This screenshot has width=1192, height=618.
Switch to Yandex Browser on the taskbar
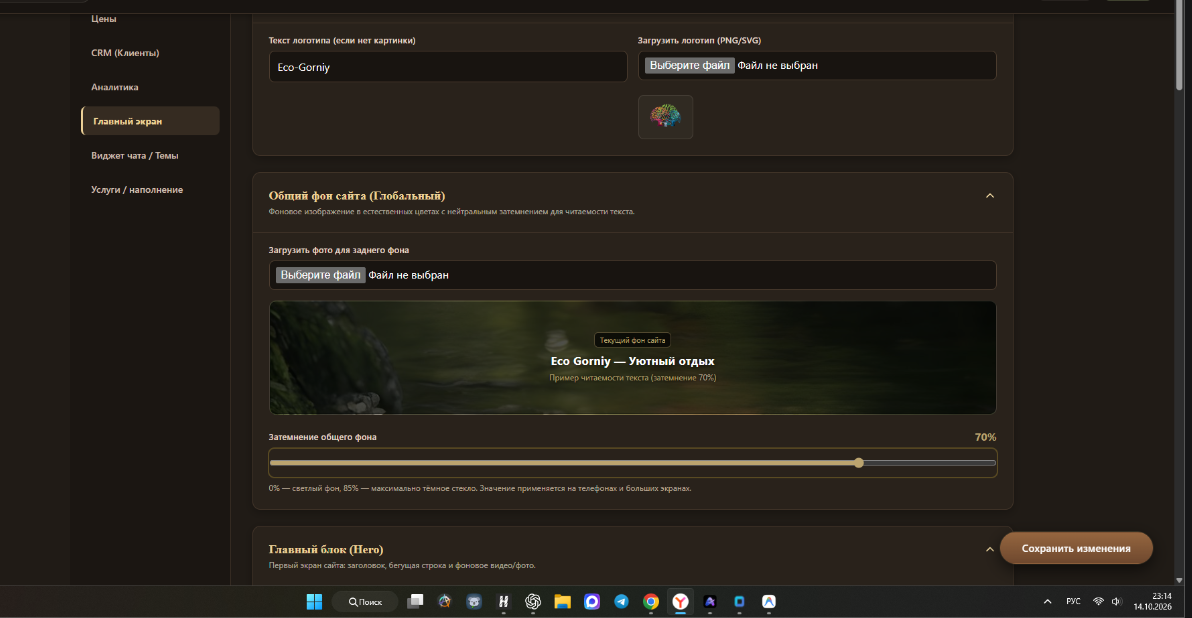pos(680,602)
